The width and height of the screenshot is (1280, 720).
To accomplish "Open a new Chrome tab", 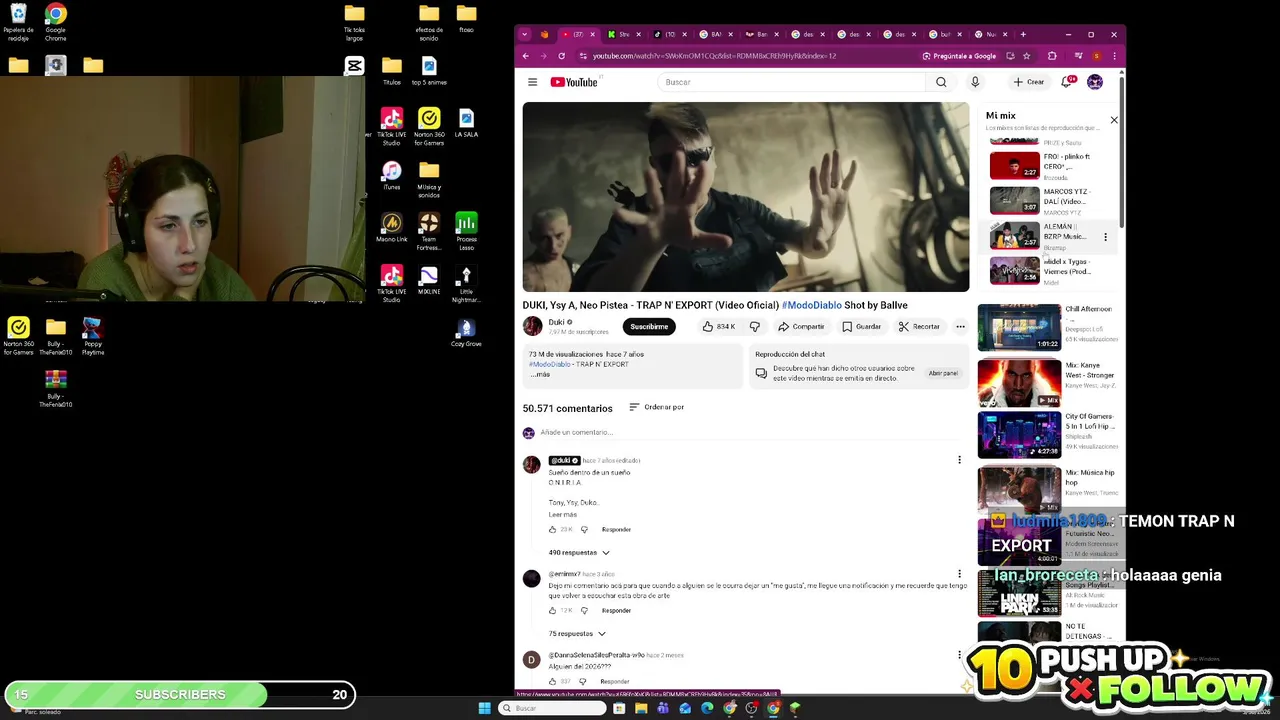I will pyautogui.click(x=1023, y=34).
